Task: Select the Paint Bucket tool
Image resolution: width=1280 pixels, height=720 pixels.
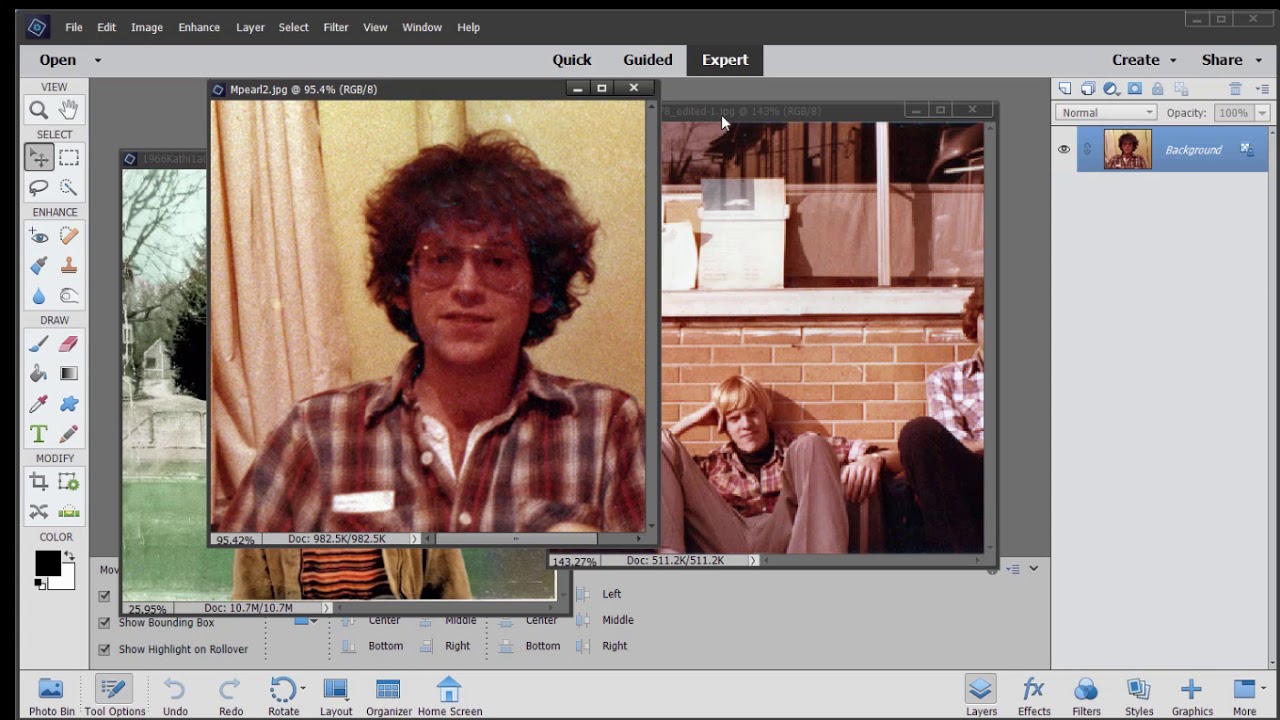Action: 39,374
